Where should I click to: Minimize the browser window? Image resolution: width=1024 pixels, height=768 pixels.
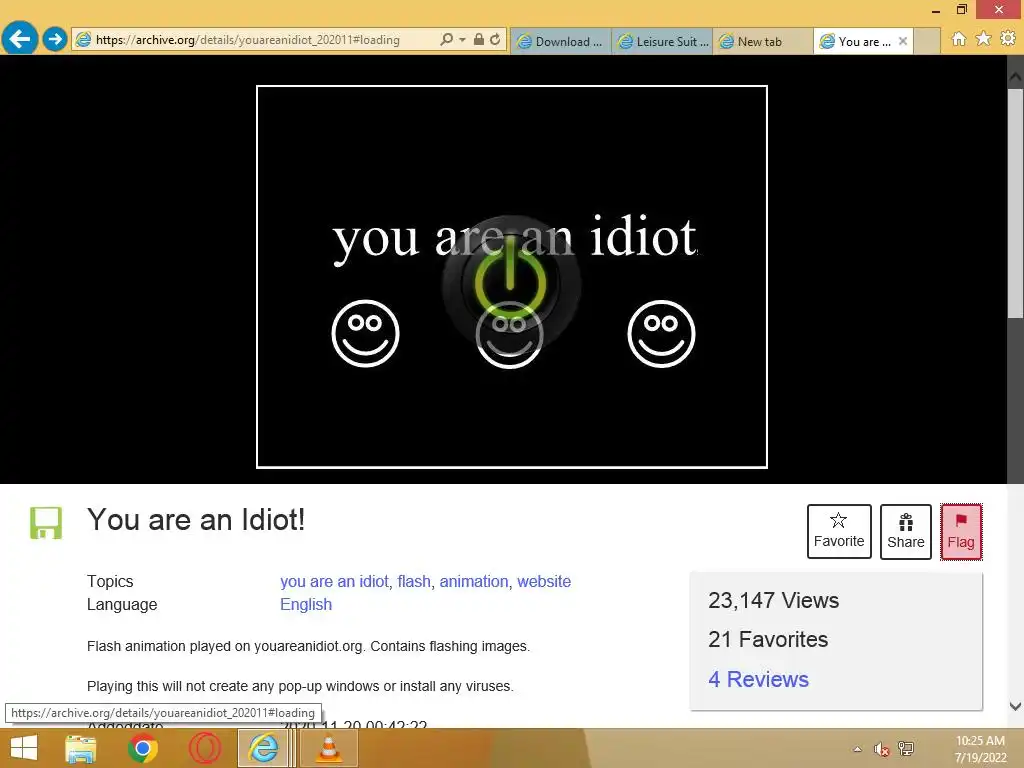tap(936, 10)
